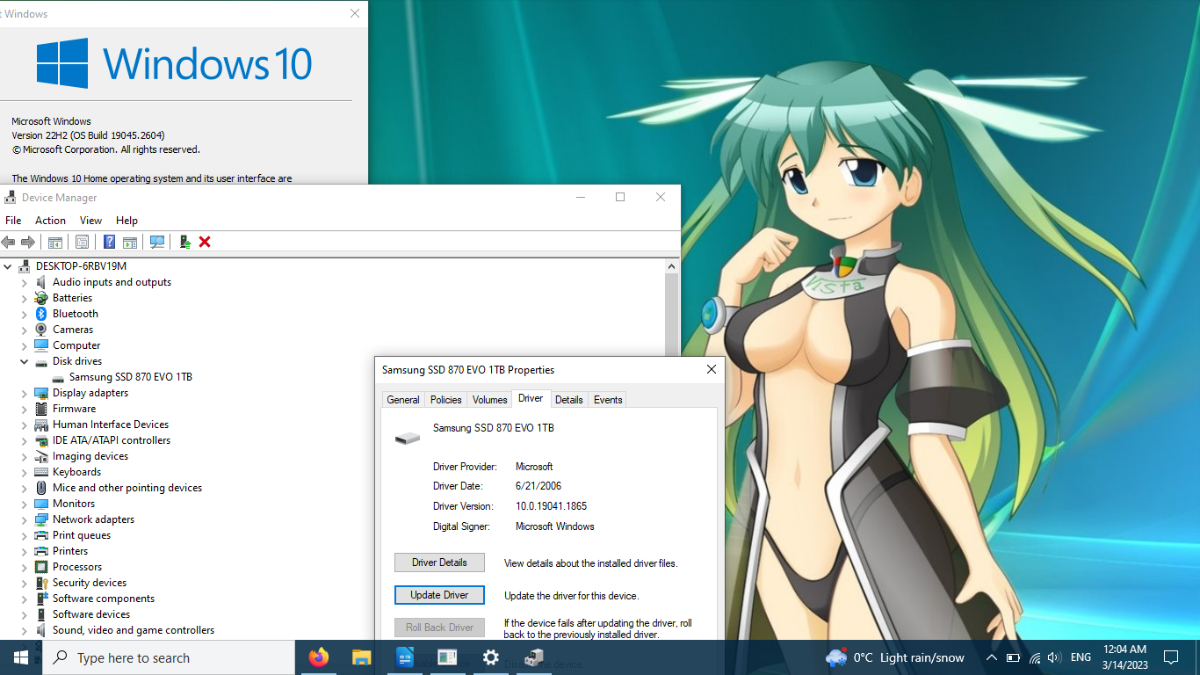
Task: Expand the Network adapters node
Action: [25, 520]
